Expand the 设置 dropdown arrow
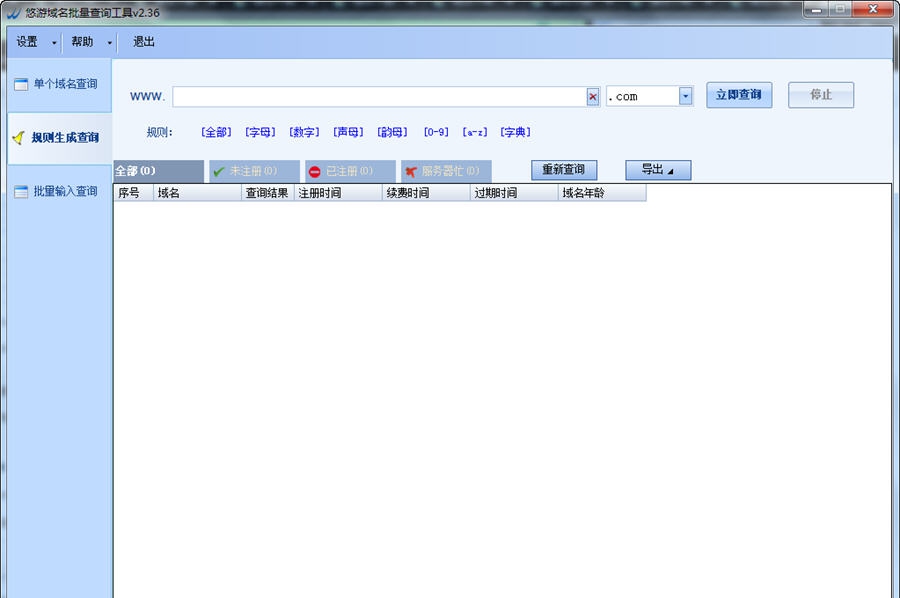 pyautogui.click(x=54, y=42)
